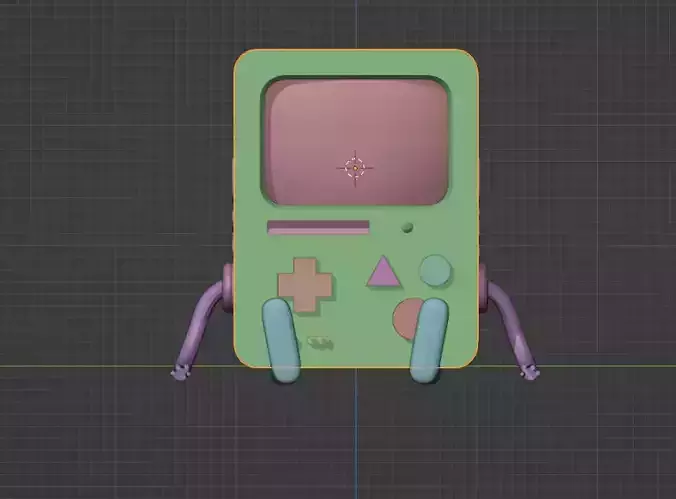Select the green round button beside the triangle

435,270
